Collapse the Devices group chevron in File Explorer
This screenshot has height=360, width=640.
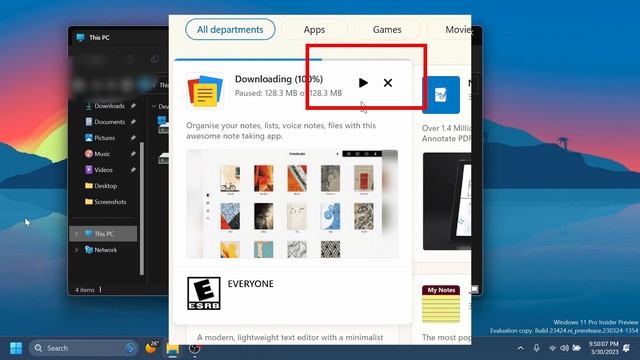tap(154, 107)
